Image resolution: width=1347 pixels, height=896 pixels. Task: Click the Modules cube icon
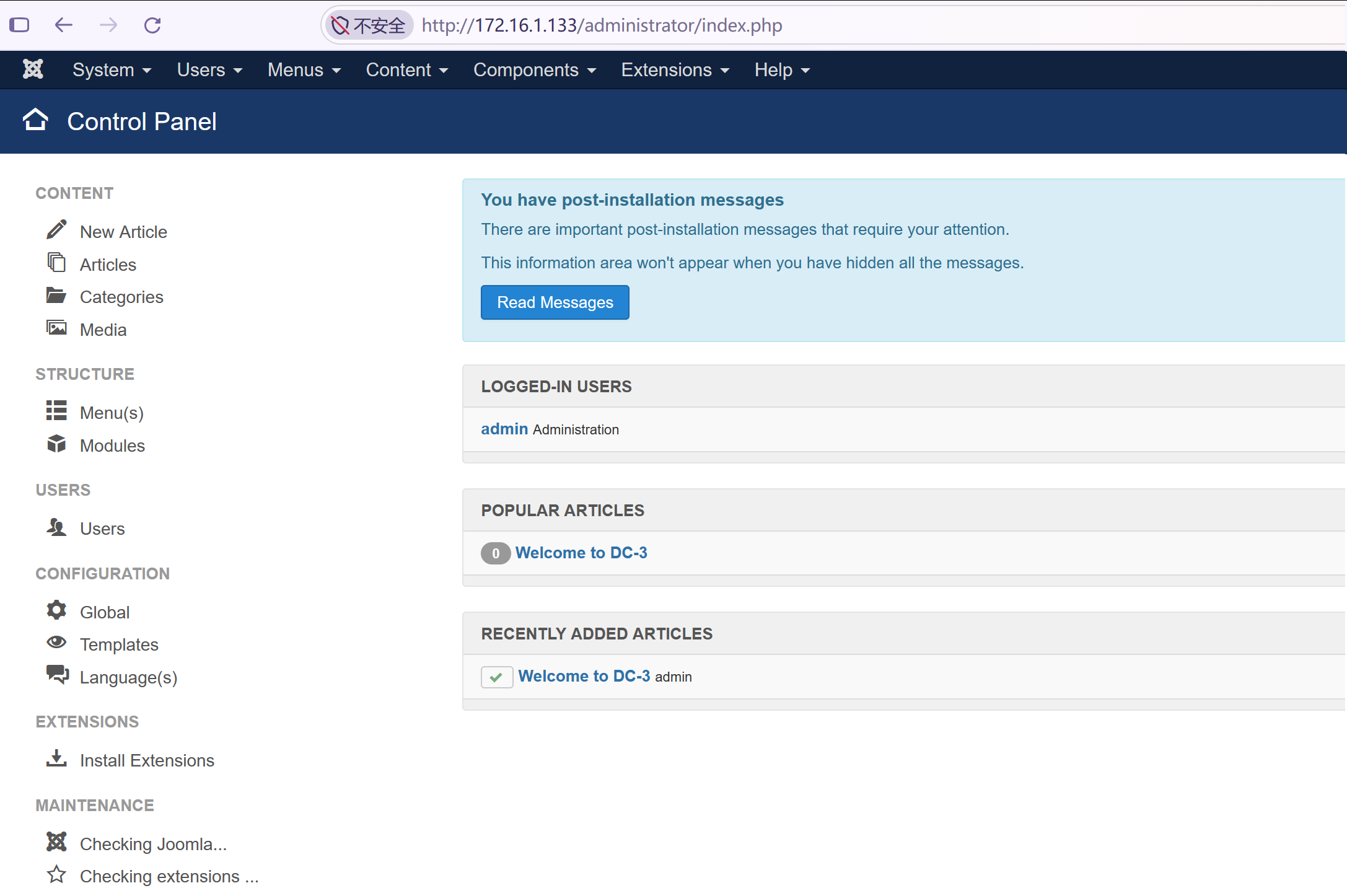tap(56, 444)
